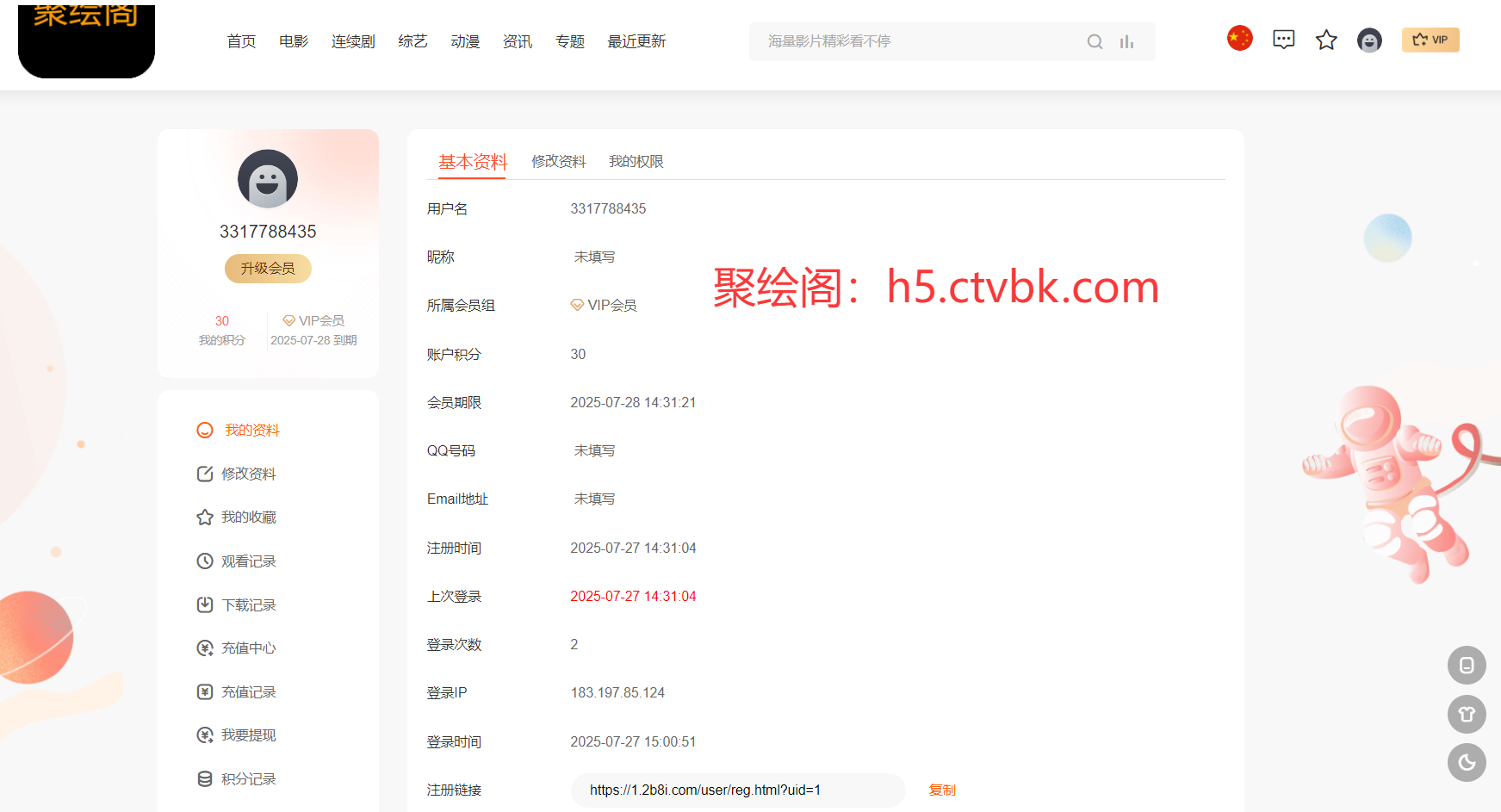Toggle dark mode via the moon icon
The image size is (1501, 812).
coord(1467,763)
